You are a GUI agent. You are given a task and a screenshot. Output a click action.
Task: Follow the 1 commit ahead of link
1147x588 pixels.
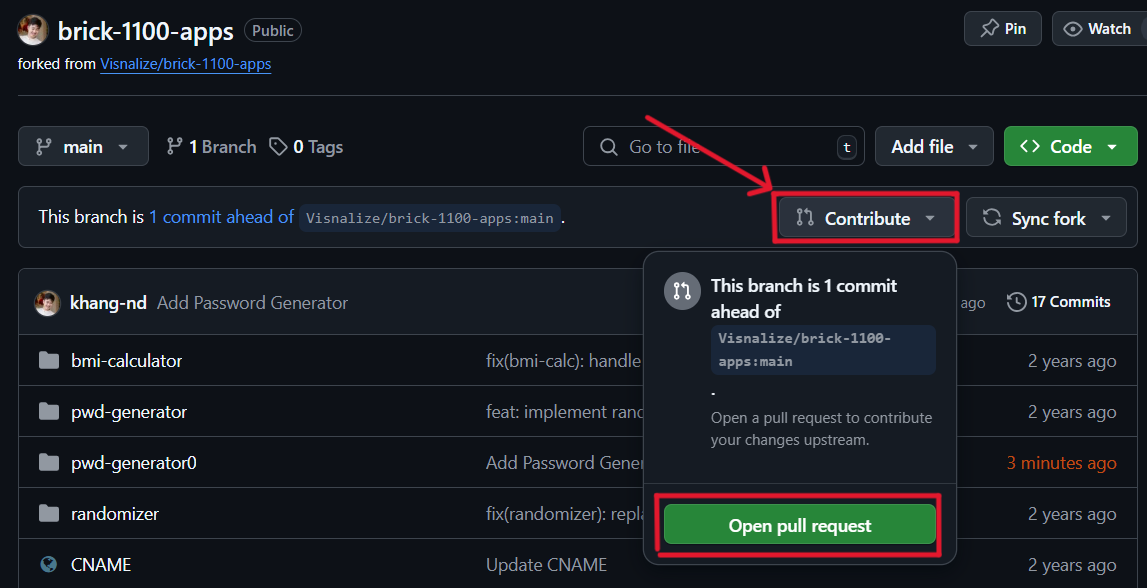220,216
